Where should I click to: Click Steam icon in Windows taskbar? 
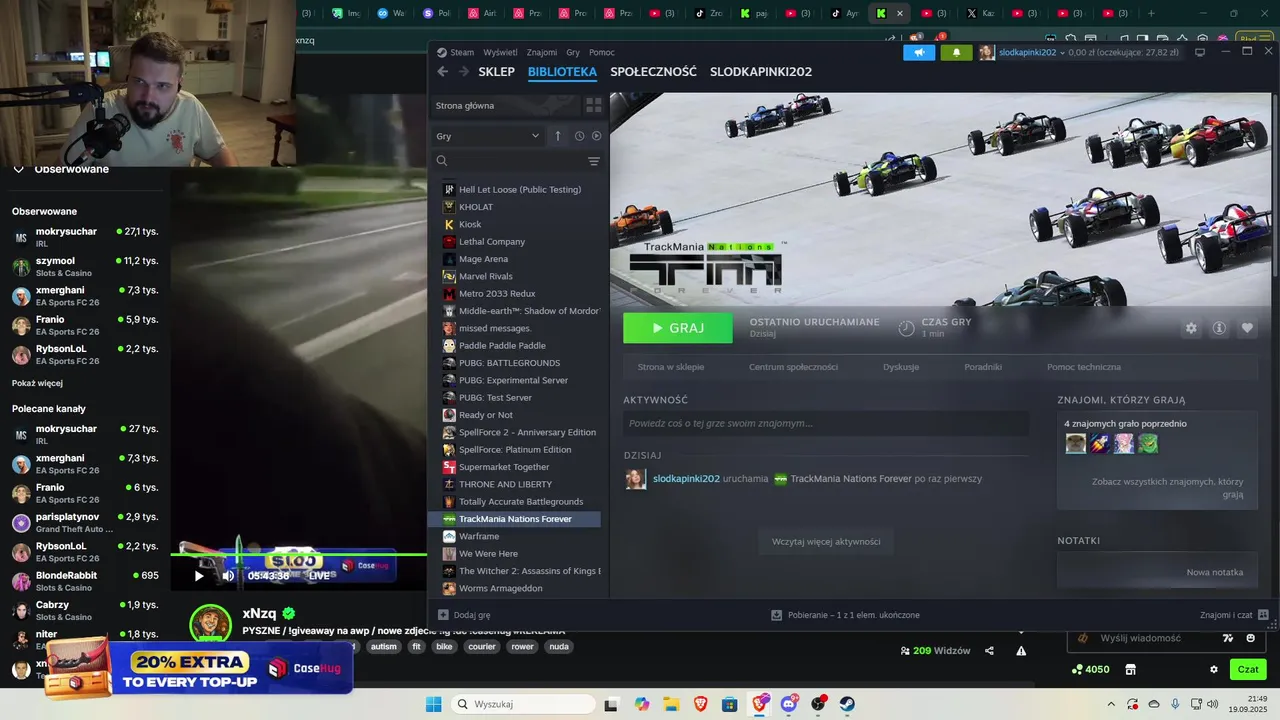click(x=847, y=704)
